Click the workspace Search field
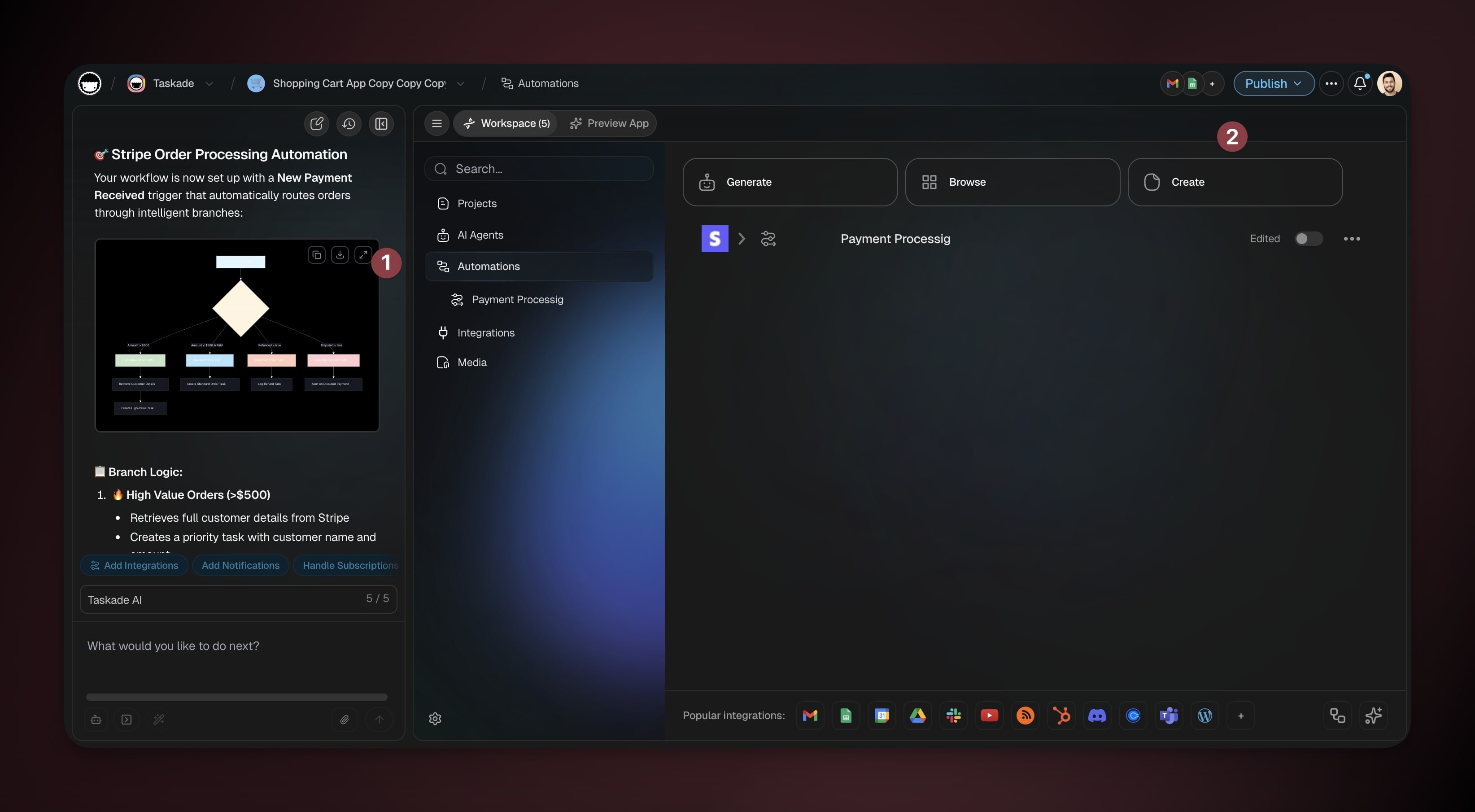Screen dimensions: 1475x812 pyautogui.click(x=539, y=169)
